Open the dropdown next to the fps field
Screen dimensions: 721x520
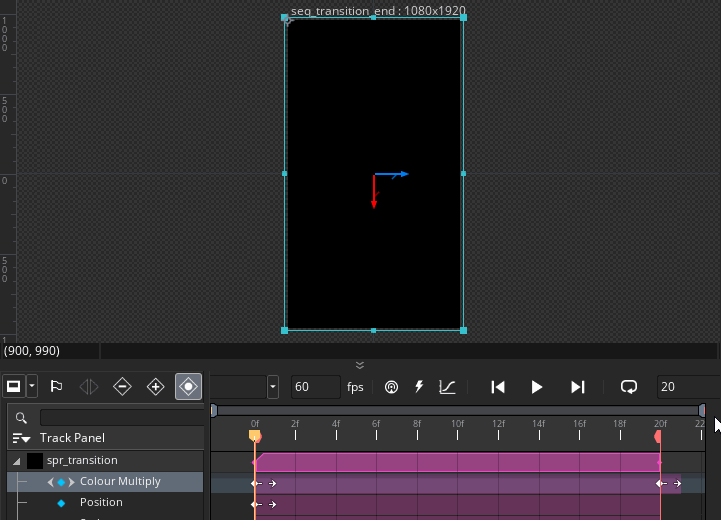click(x=273, y=387)
